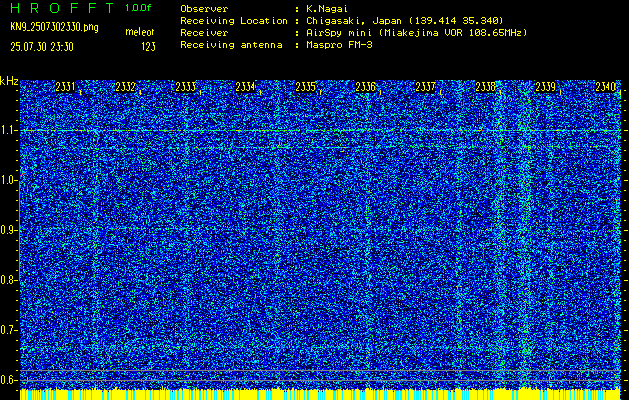Click the HROFFT title text
Screen dimensions: 629x400
click(x=62, y=8)
